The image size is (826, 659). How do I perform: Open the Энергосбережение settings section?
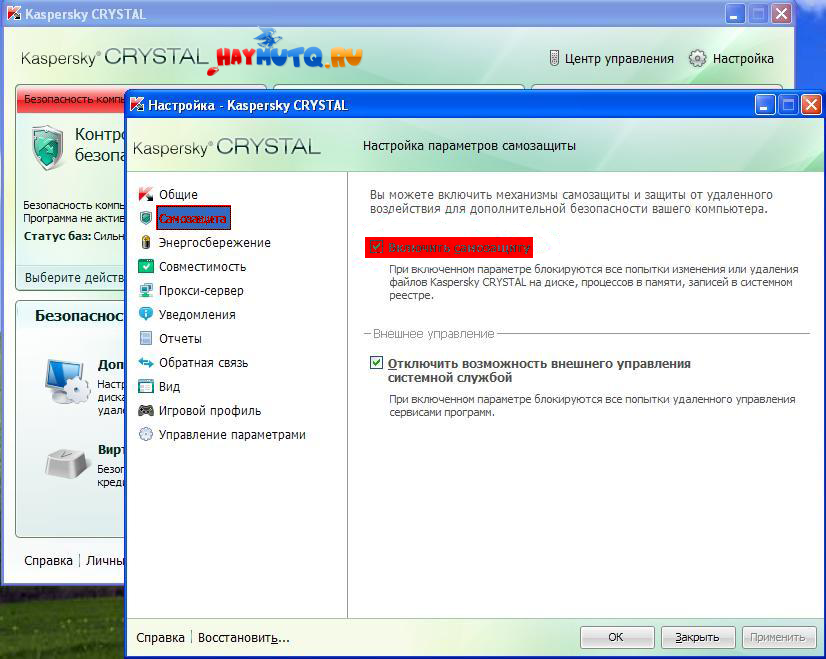click(214, 242)
